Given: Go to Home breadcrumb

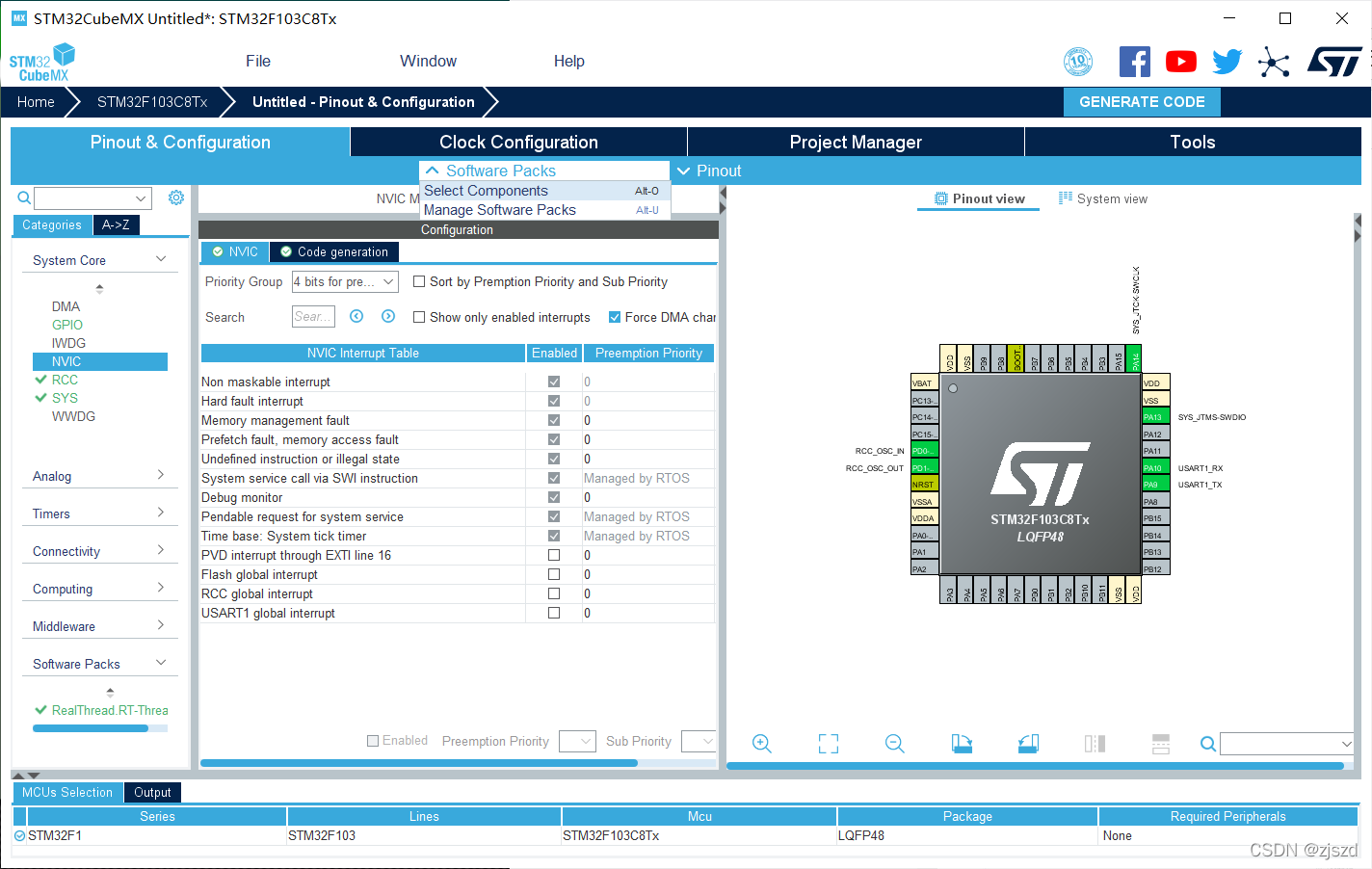Looking at the screenshot, I should (x=36, y=102).
